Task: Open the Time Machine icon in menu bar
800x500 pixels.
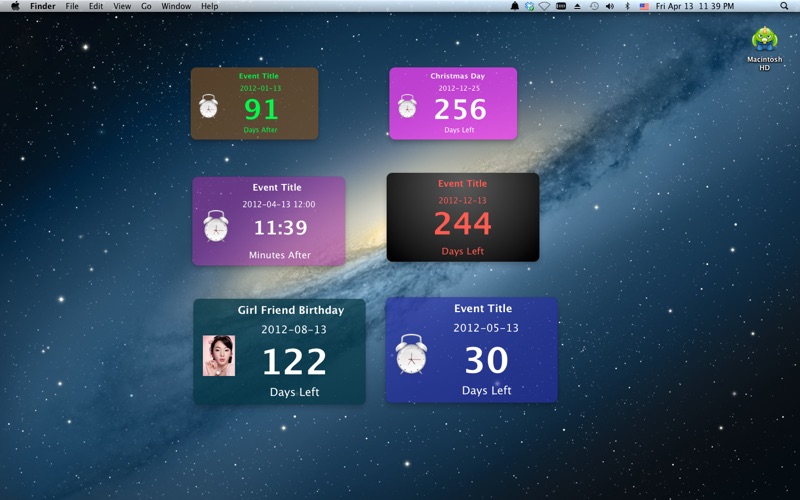Action: click(594, 6)
